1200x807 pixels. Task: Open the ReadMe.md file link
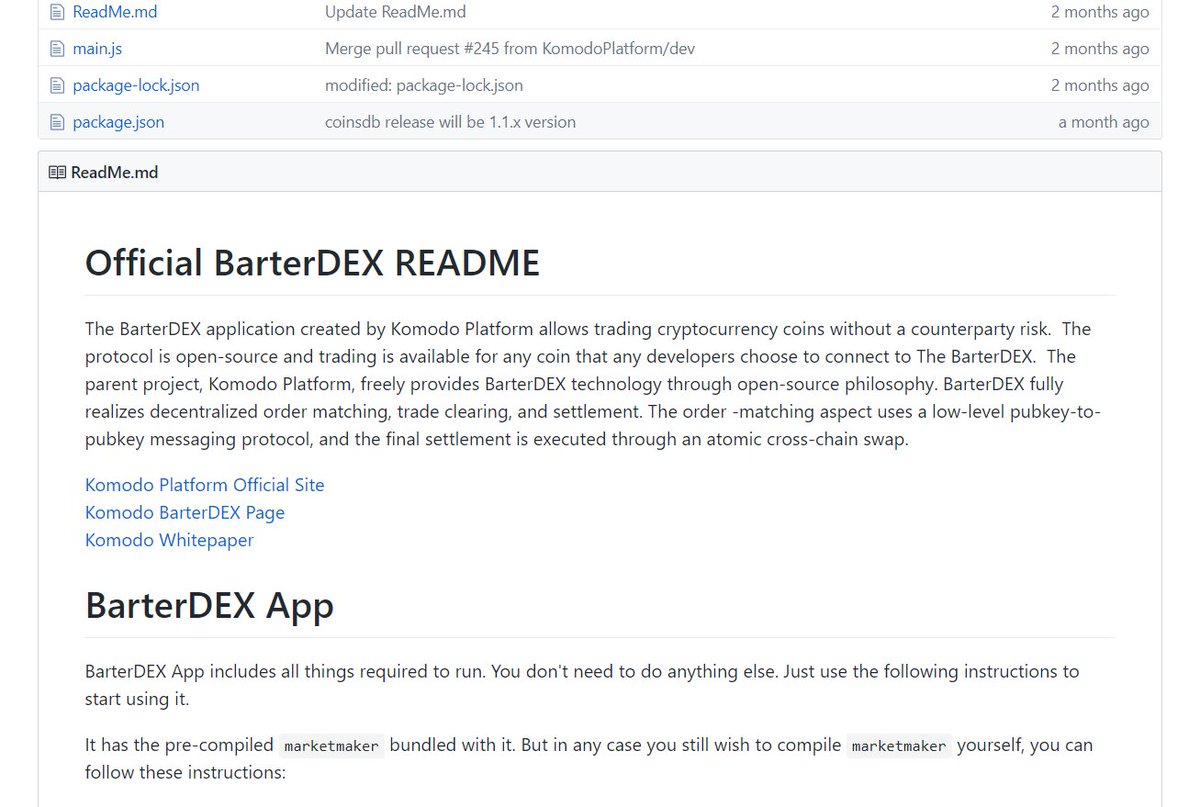[x=115, y=13]
